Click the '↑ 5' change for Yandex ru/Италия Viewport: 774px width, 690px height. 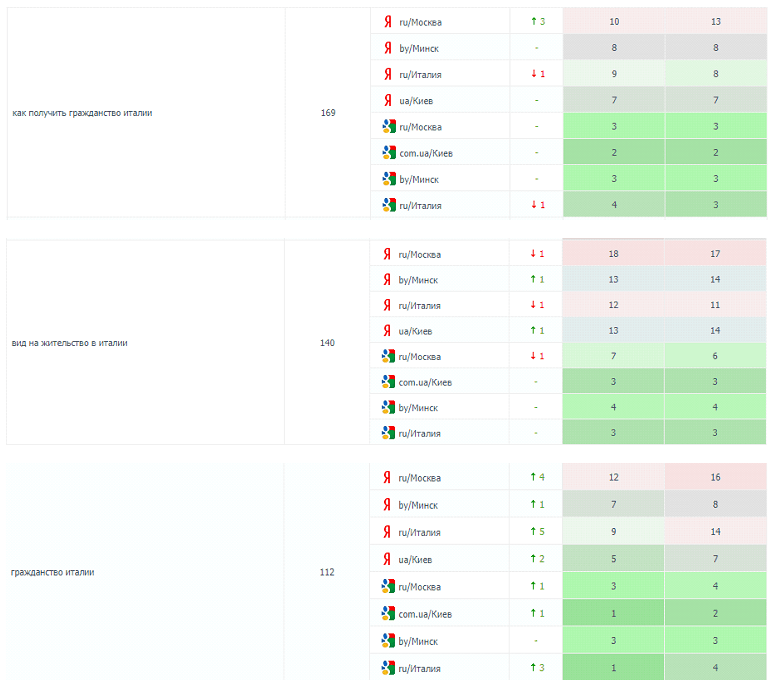[x=537, y=532]
